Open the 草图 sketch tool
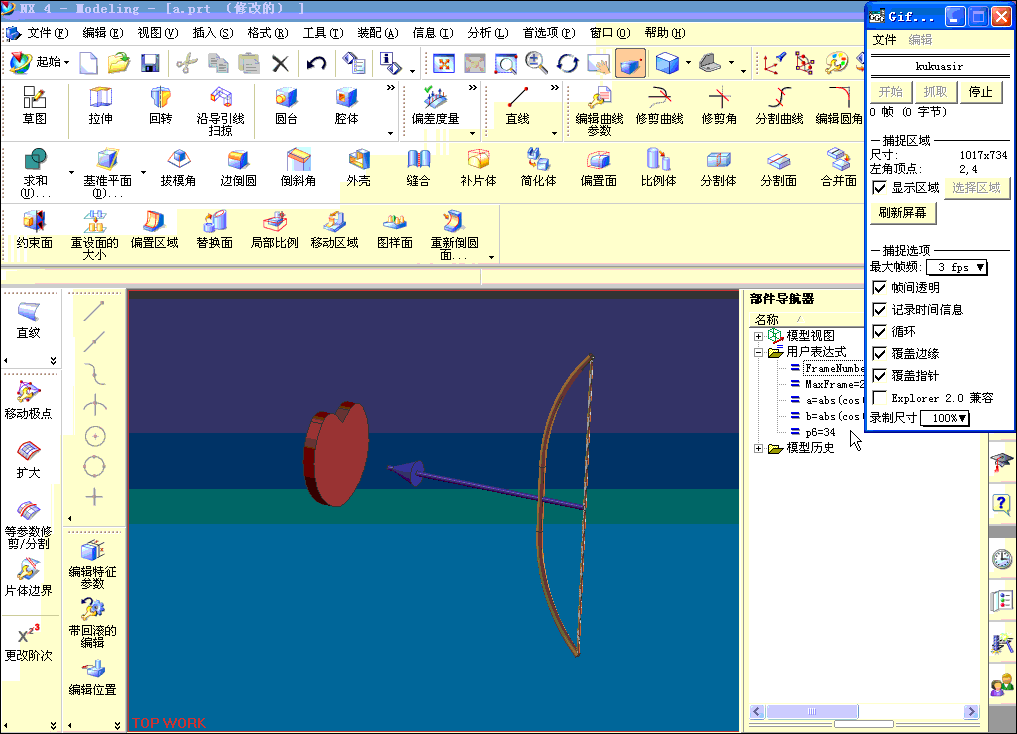 (x=34, y=106)
